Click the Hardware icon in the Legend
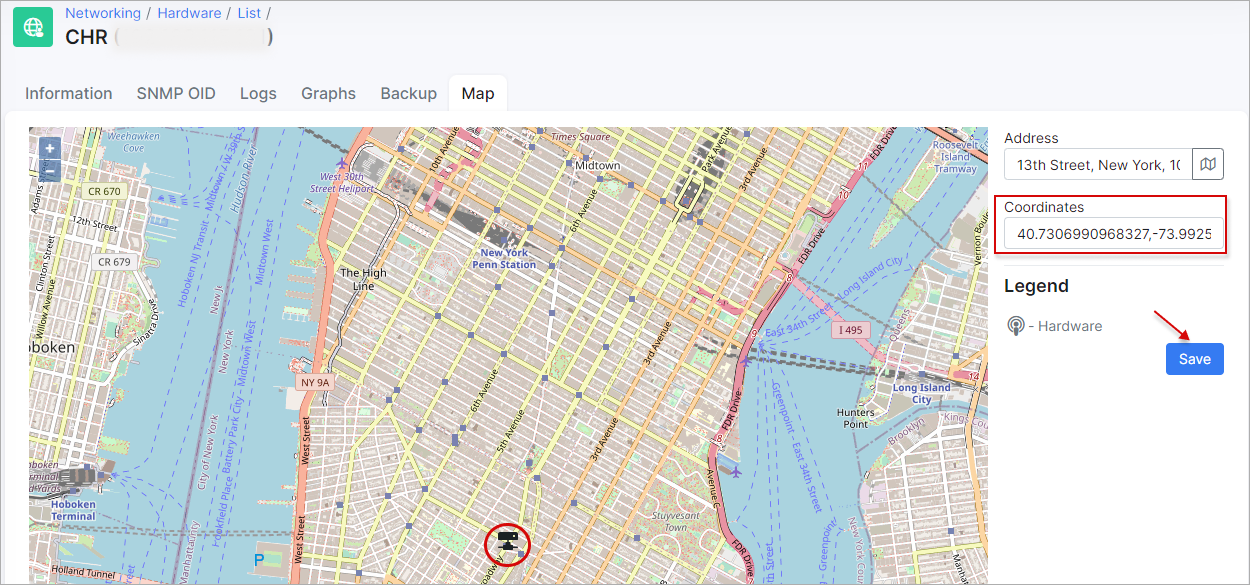 [x=1016, y=326]
